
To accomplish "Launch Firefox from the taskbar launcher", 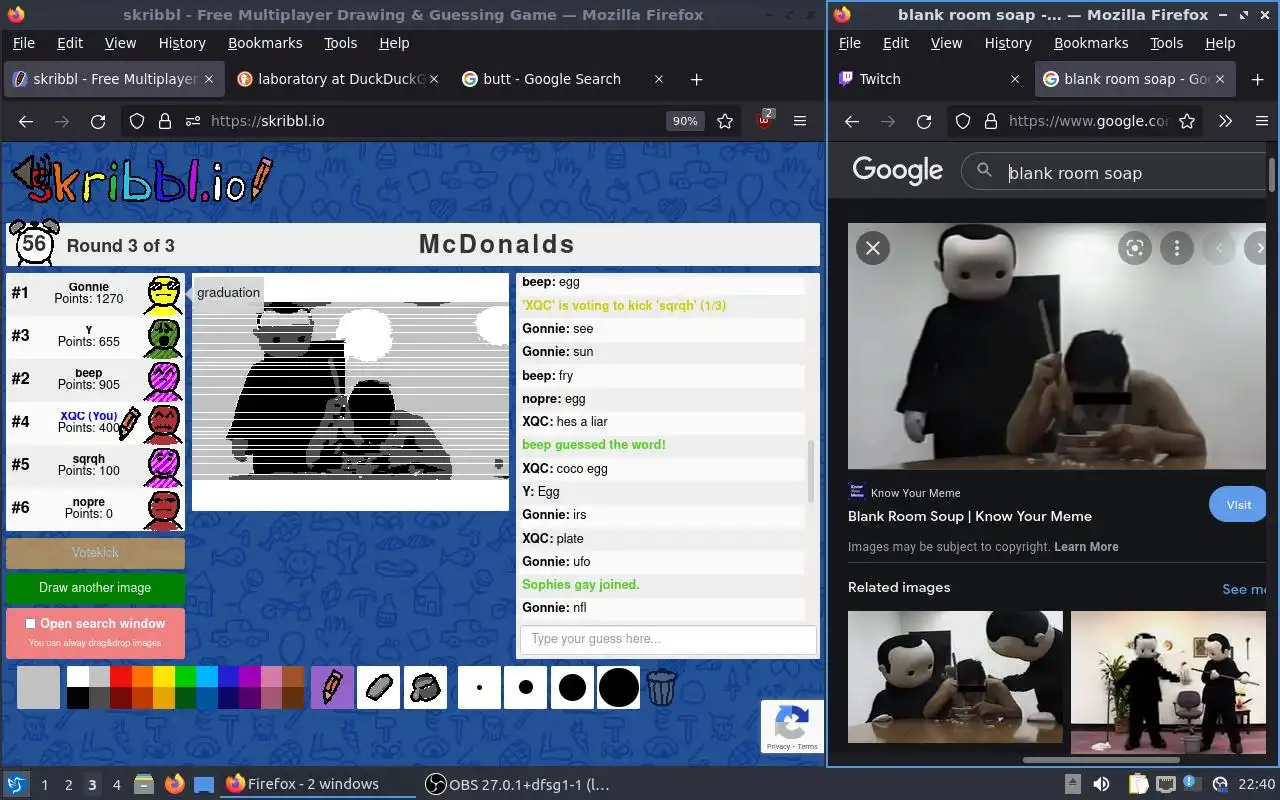I will [175, 784].
